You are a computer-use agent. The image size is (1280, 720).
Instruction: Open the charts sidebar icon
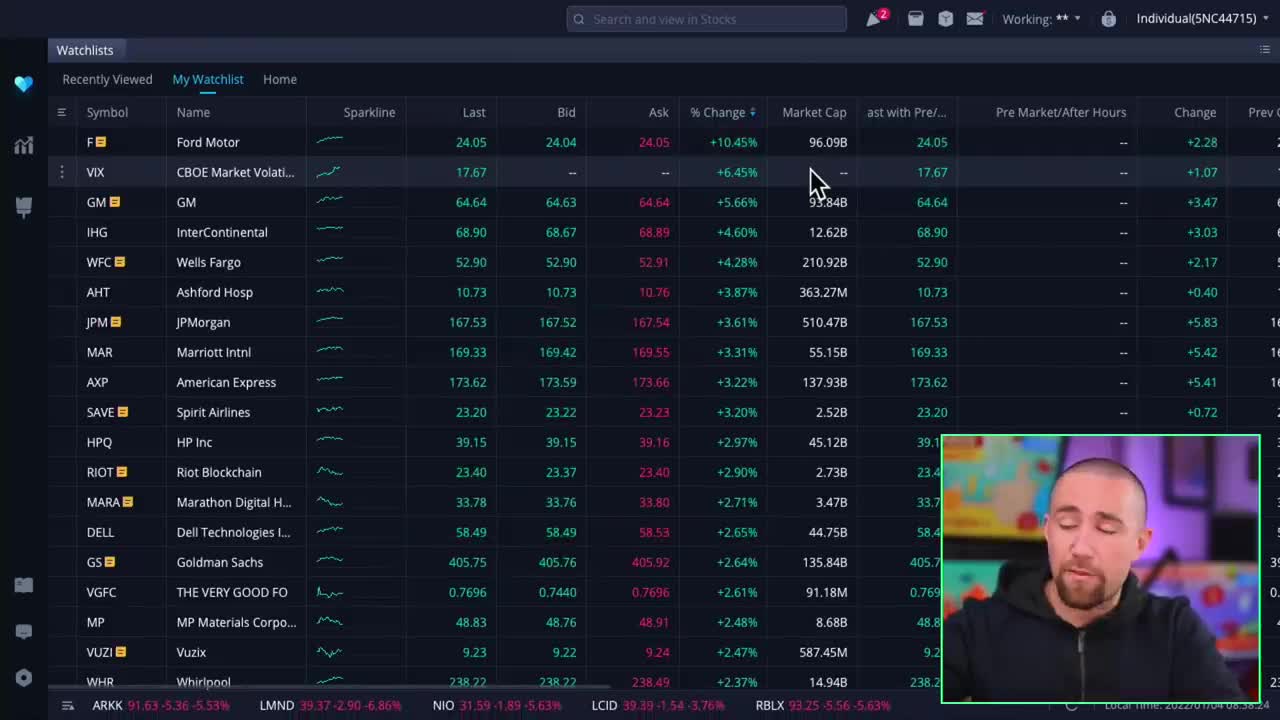coord(24,146)
